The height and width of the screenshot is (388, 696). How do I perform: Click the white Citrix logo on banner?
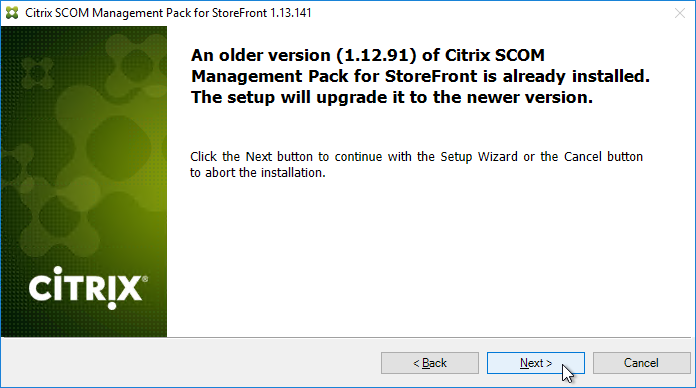(x=87, y=288)
